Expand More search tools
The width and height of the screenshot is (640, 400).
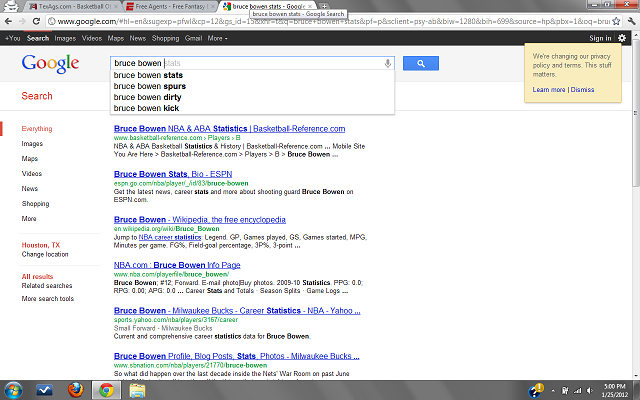pos(48,299)
